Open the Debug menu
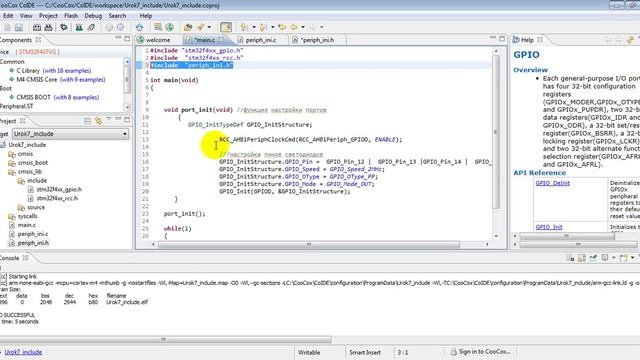 click(93, 16)
